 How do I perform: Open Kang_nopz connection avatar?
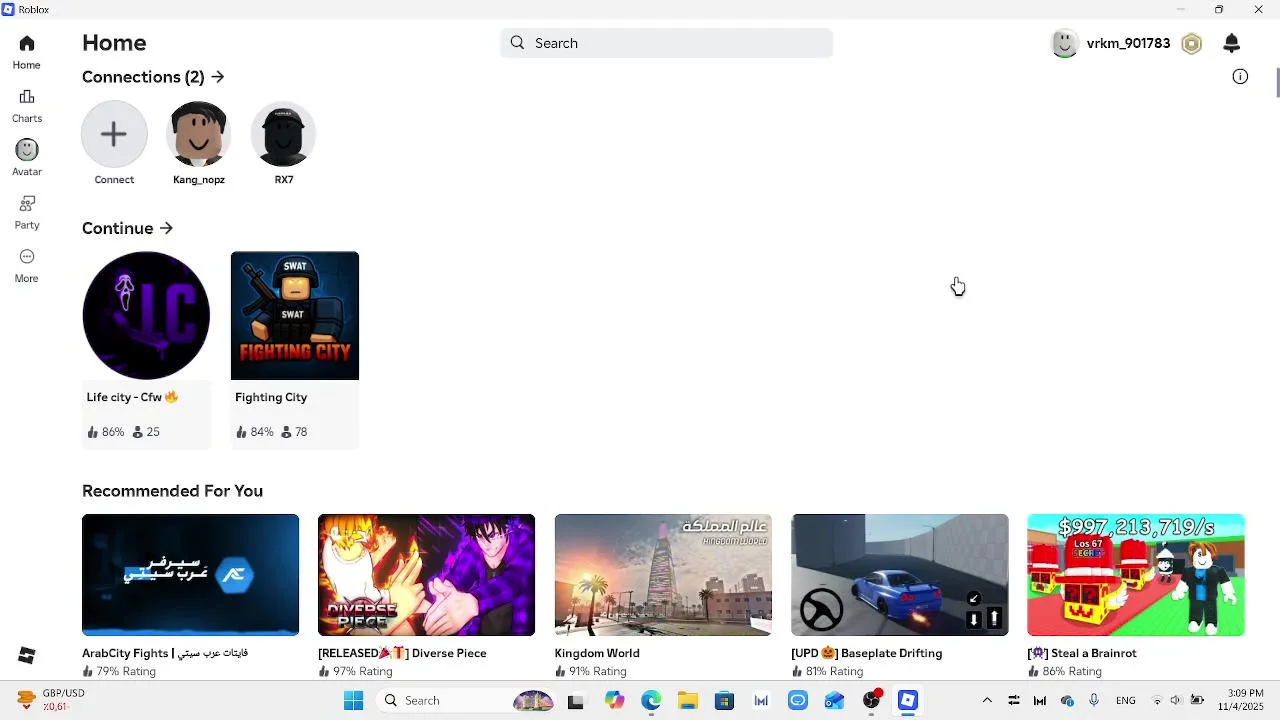pos(199,134)
